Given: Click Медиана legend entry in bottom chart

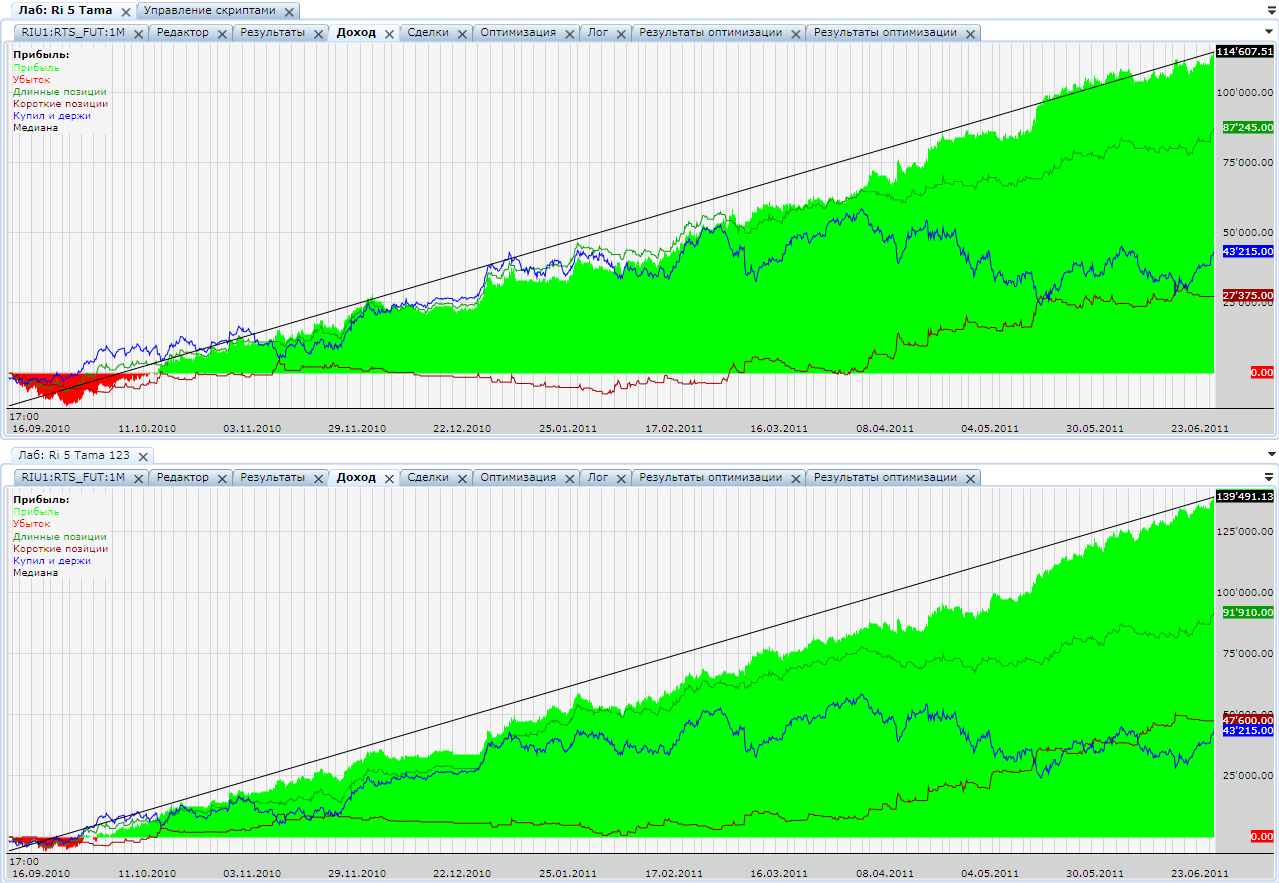Looking at the screenshot, I should (35, 572).
